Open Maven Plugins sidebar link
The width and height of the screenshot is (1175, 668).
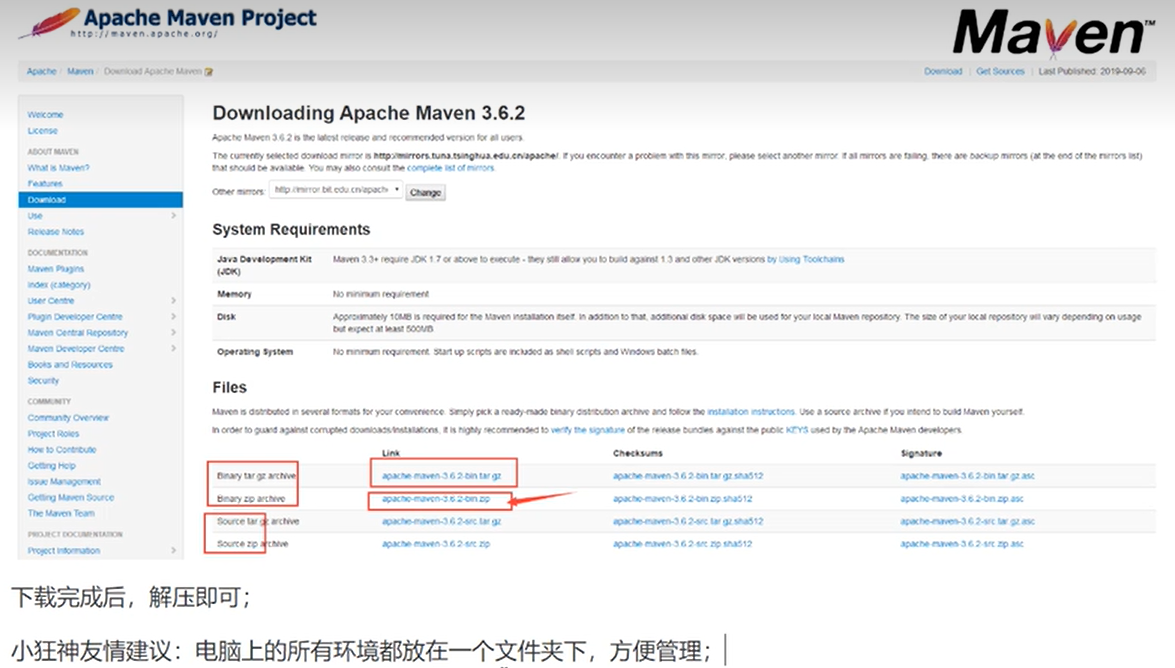point(55,268)
